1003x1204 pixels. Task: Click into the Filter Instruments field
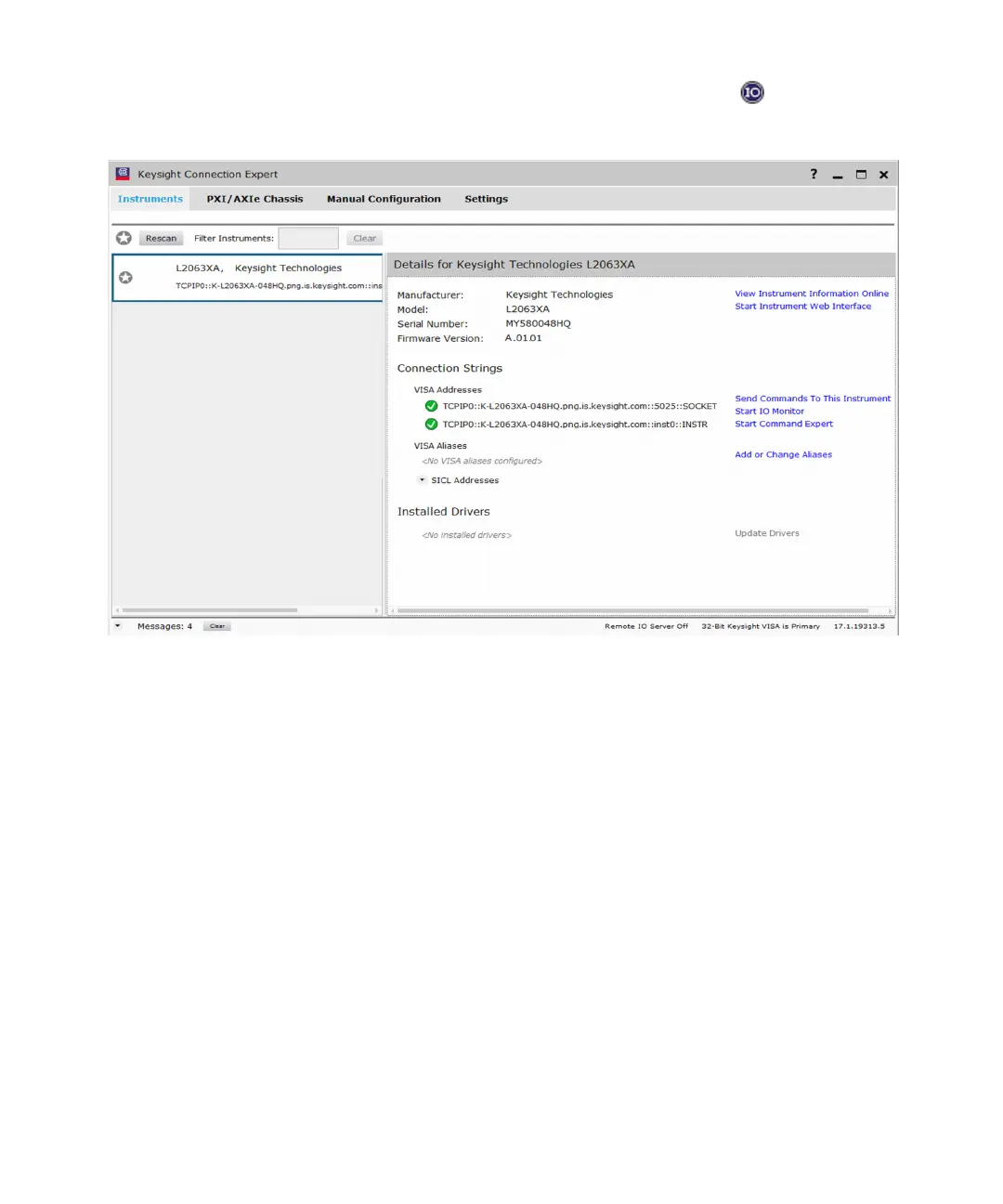pyautogui.click(x=308, y=239)
